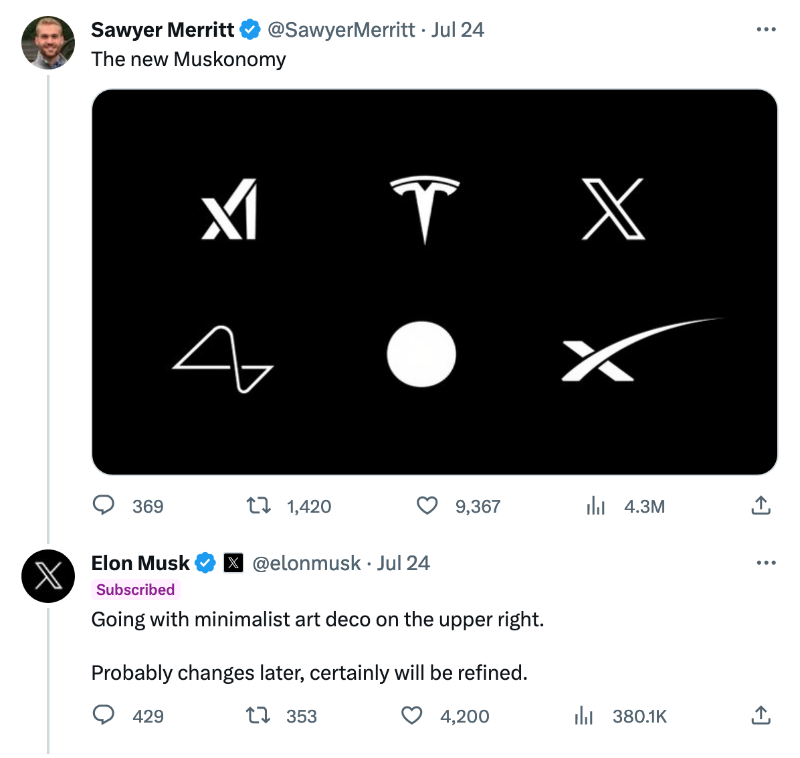Open Elon Musk's X avatar

[x=48, y=576]
